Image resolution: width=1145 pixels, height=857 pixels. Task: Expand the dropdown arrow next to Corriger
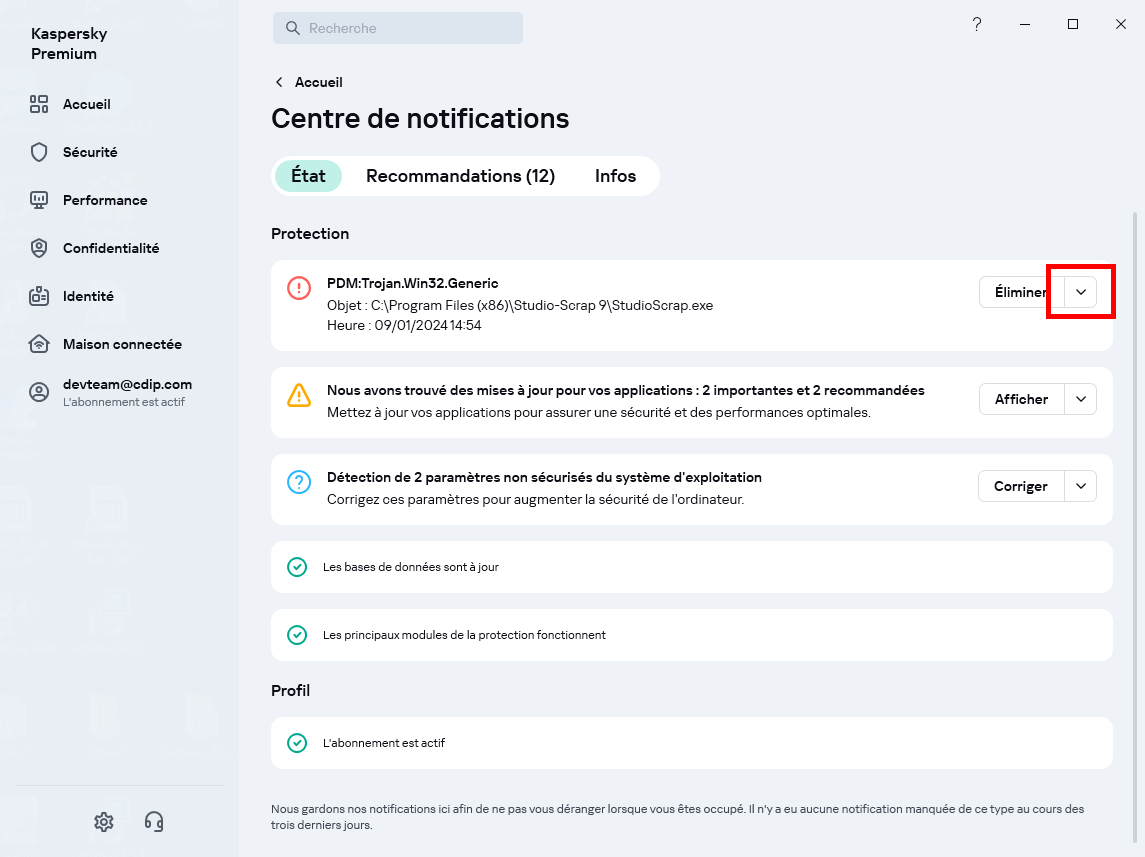click(x=1081, y=486)
